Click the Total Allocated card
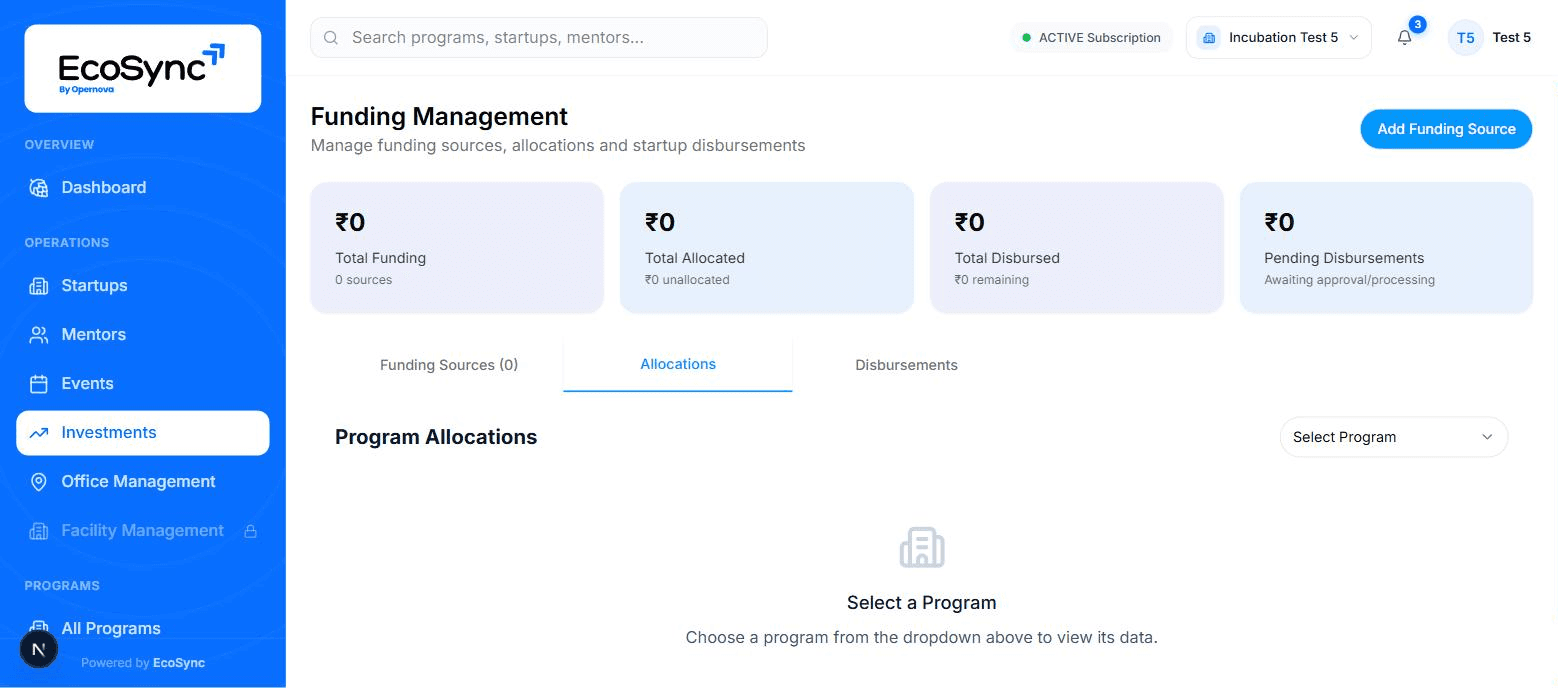The height and width of the screenshot is (688, 1558). pyautogui.click(x=767, y=248)
